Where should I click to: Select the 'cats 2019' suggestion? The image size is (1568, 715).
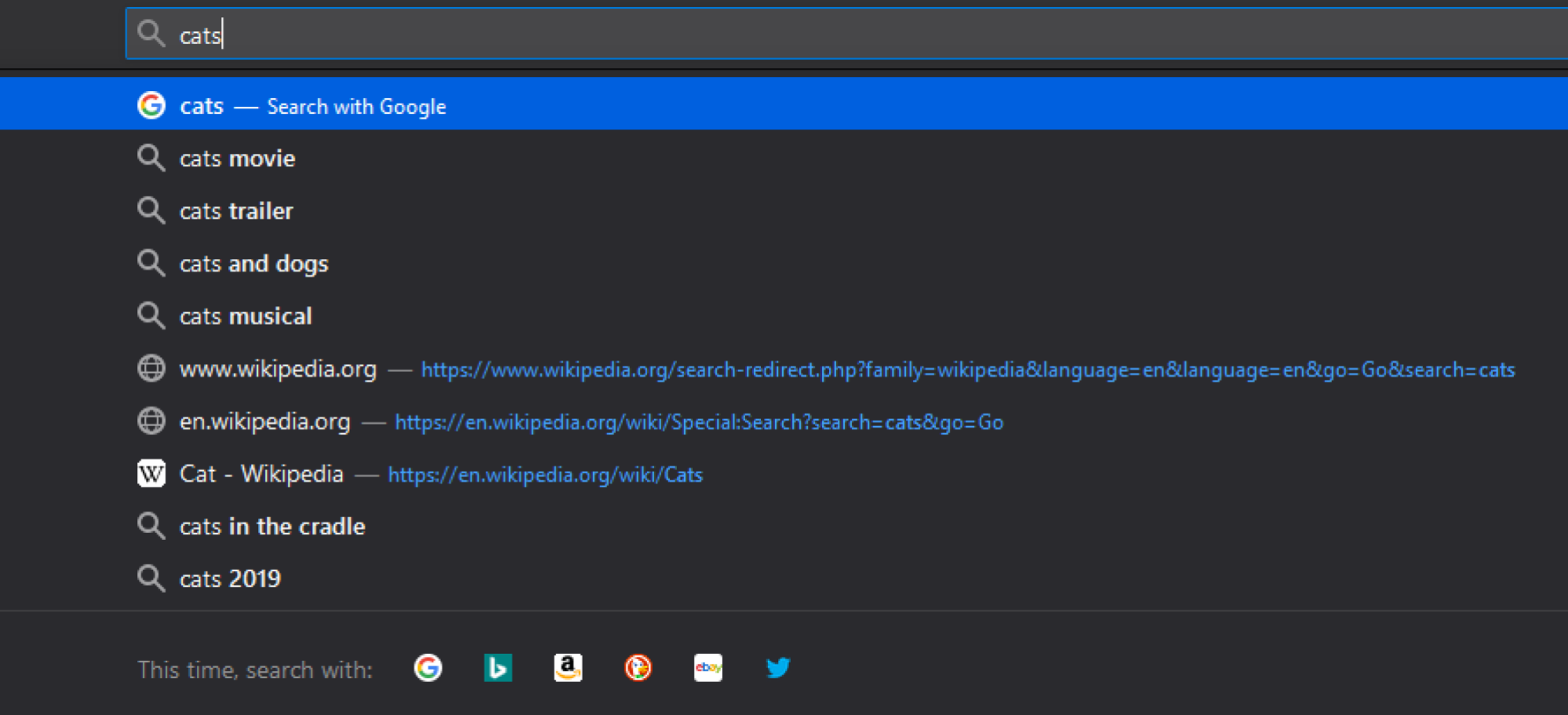(x=784, y=578)
